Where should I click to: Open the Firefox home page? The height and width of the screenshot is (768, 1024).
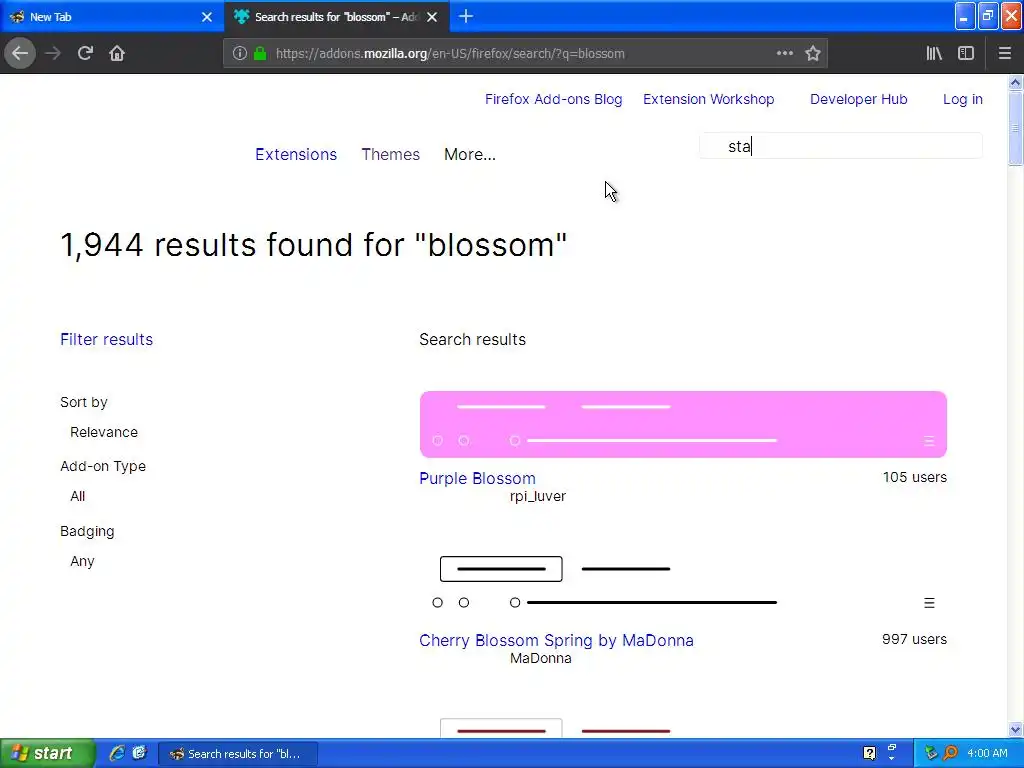[117, 54]
